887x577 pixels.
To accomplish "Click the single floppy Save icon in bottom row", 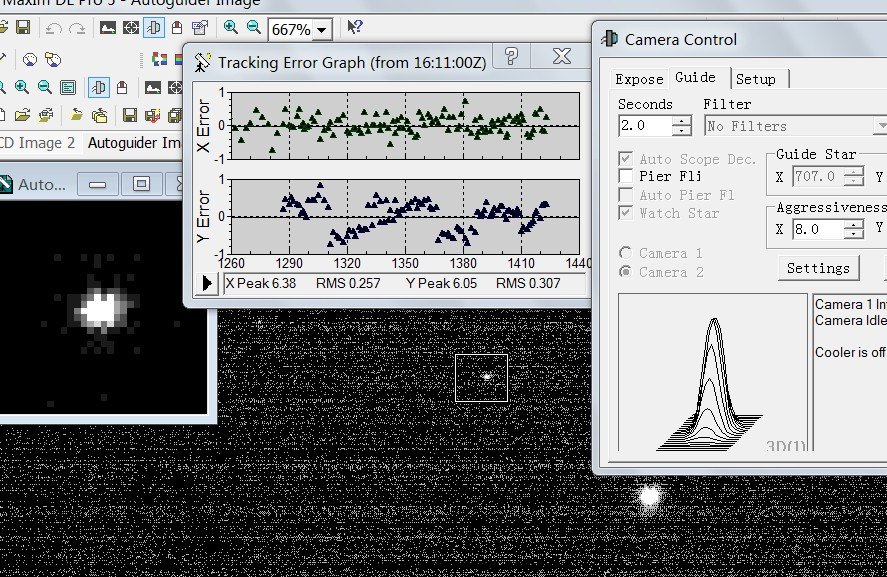I will coord(130,115).
